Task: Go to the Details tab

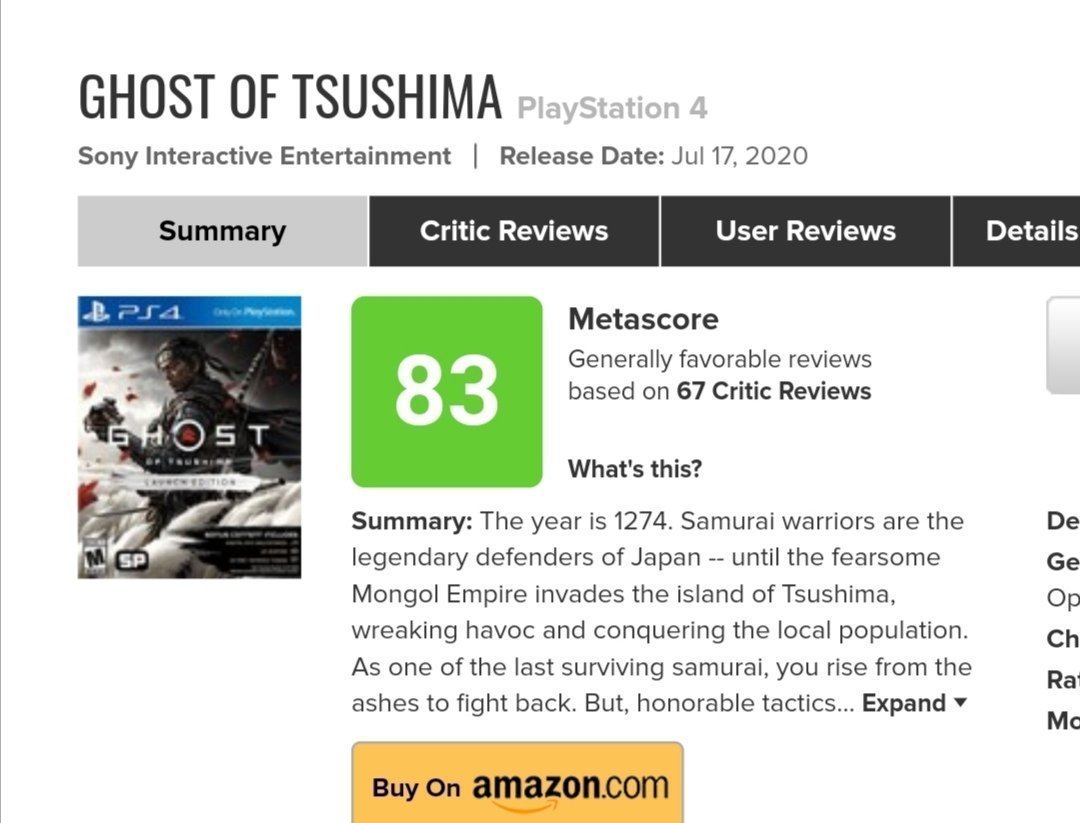Action: [1030, 231]
